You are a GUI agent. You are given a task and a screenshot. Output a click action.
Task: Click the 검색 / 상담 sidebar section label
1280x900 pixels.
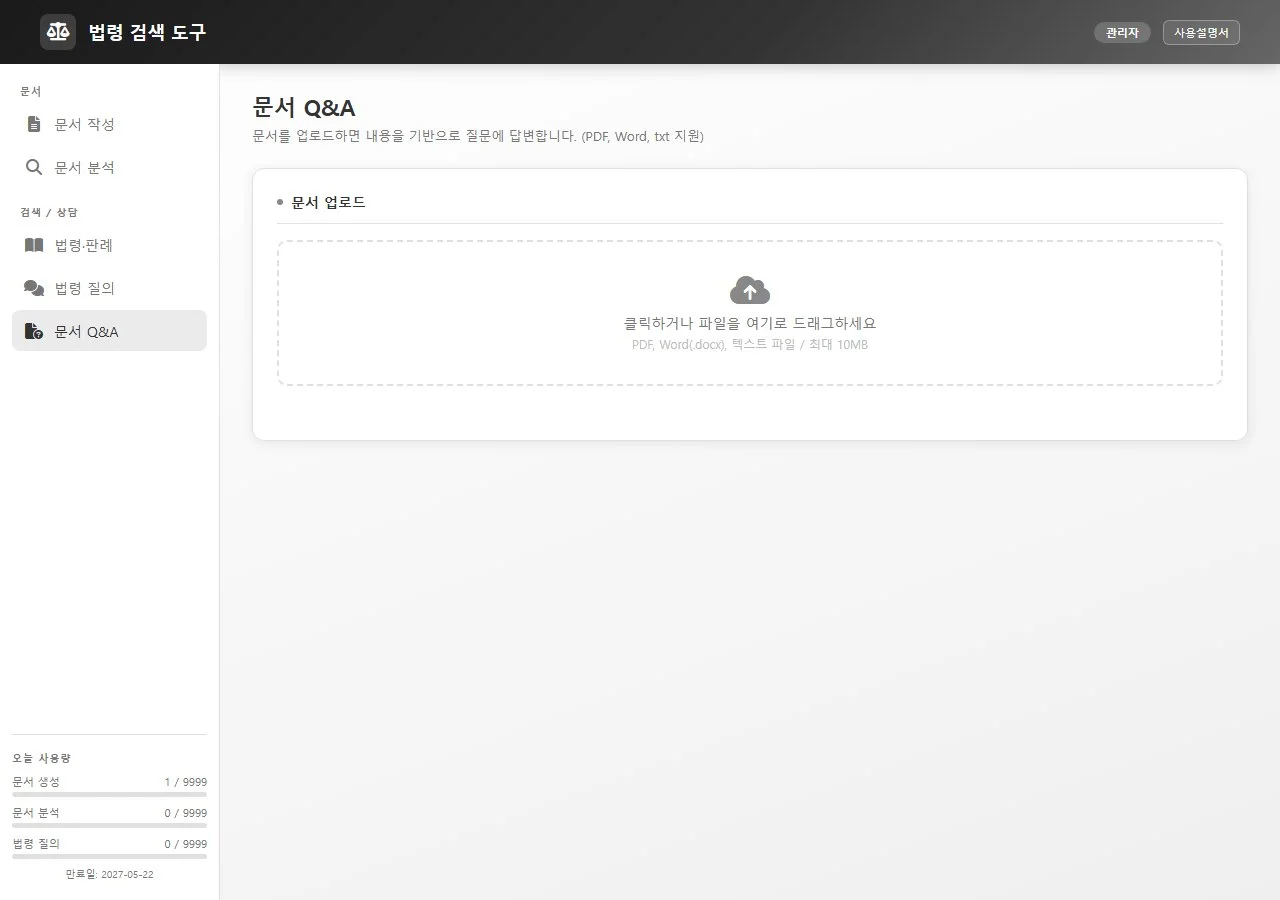point(49,212)
